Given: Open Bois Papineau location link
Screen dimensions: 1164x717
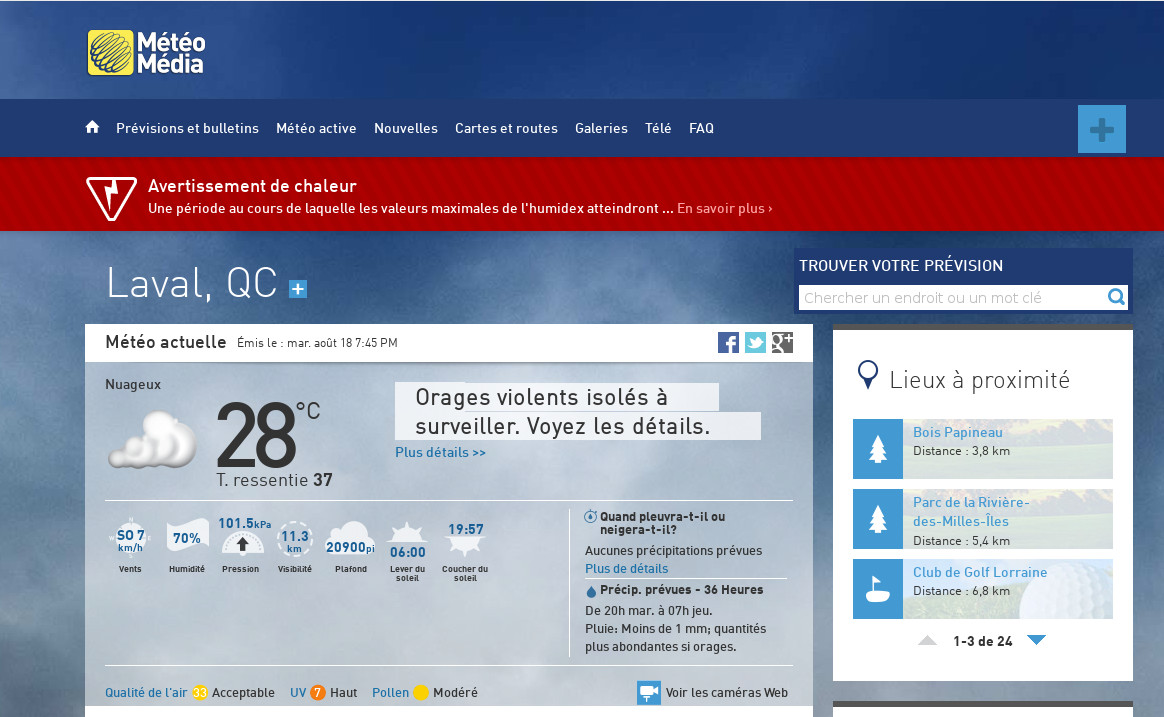Looking at the screenshot, I should [958, 432].
